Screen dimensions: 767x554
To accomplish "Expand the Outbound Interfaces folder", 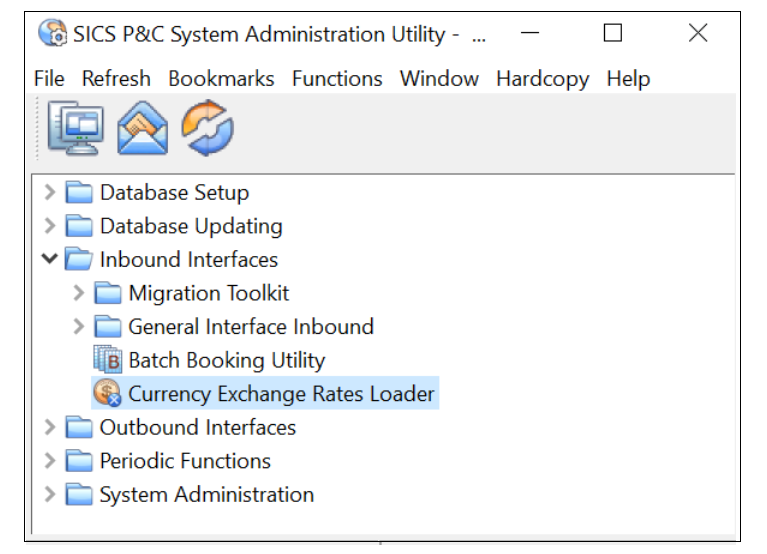I will [x=50, y=427].
